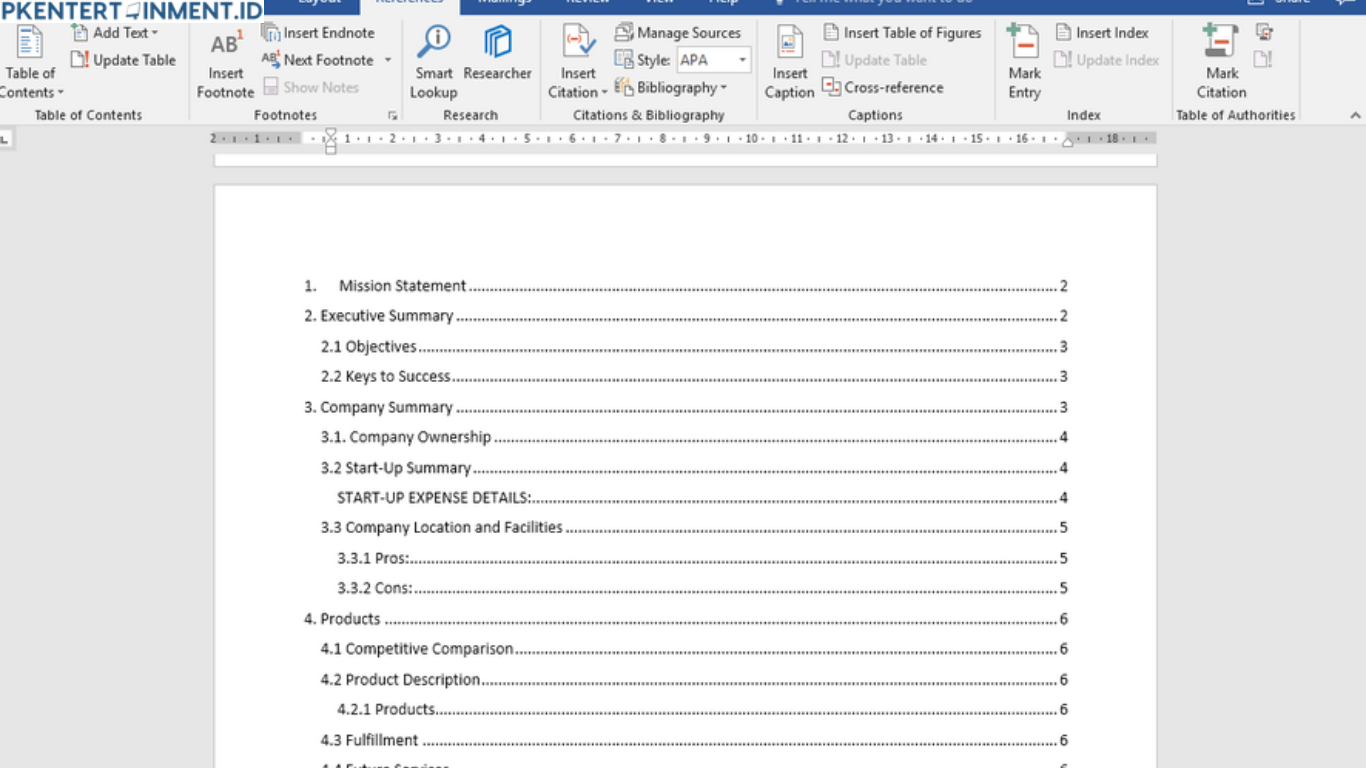Insert a caption
The image size is (1366, 768).
(789, 60)
